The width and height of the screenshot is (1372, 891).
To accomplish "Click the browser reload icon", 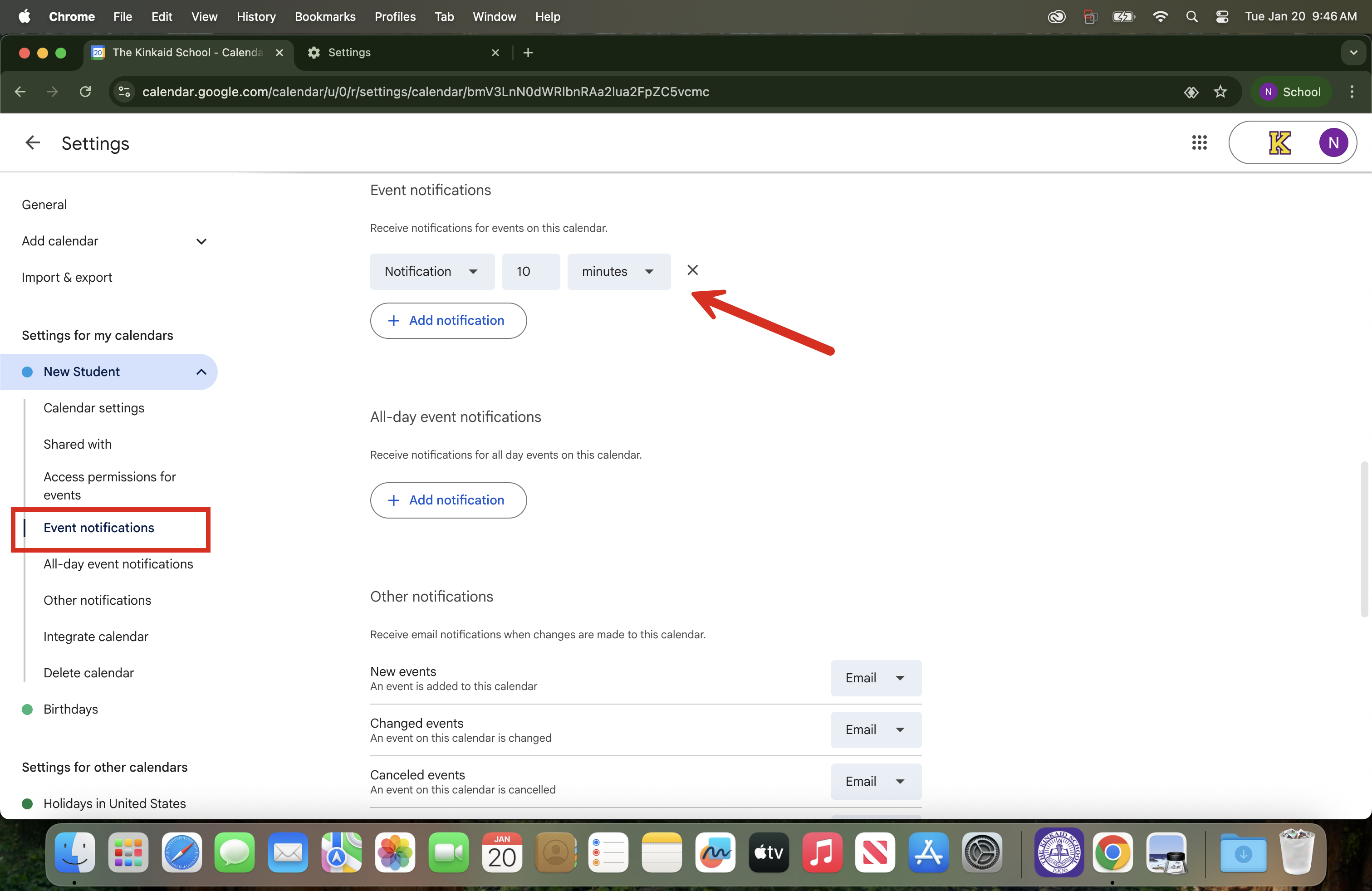I will click(85, 92).
